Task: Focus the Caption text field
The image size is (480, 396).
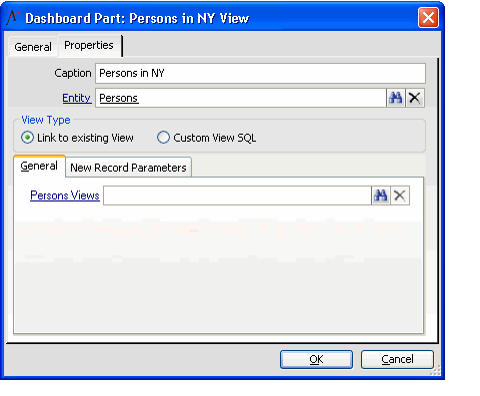Action: point(260,73)
